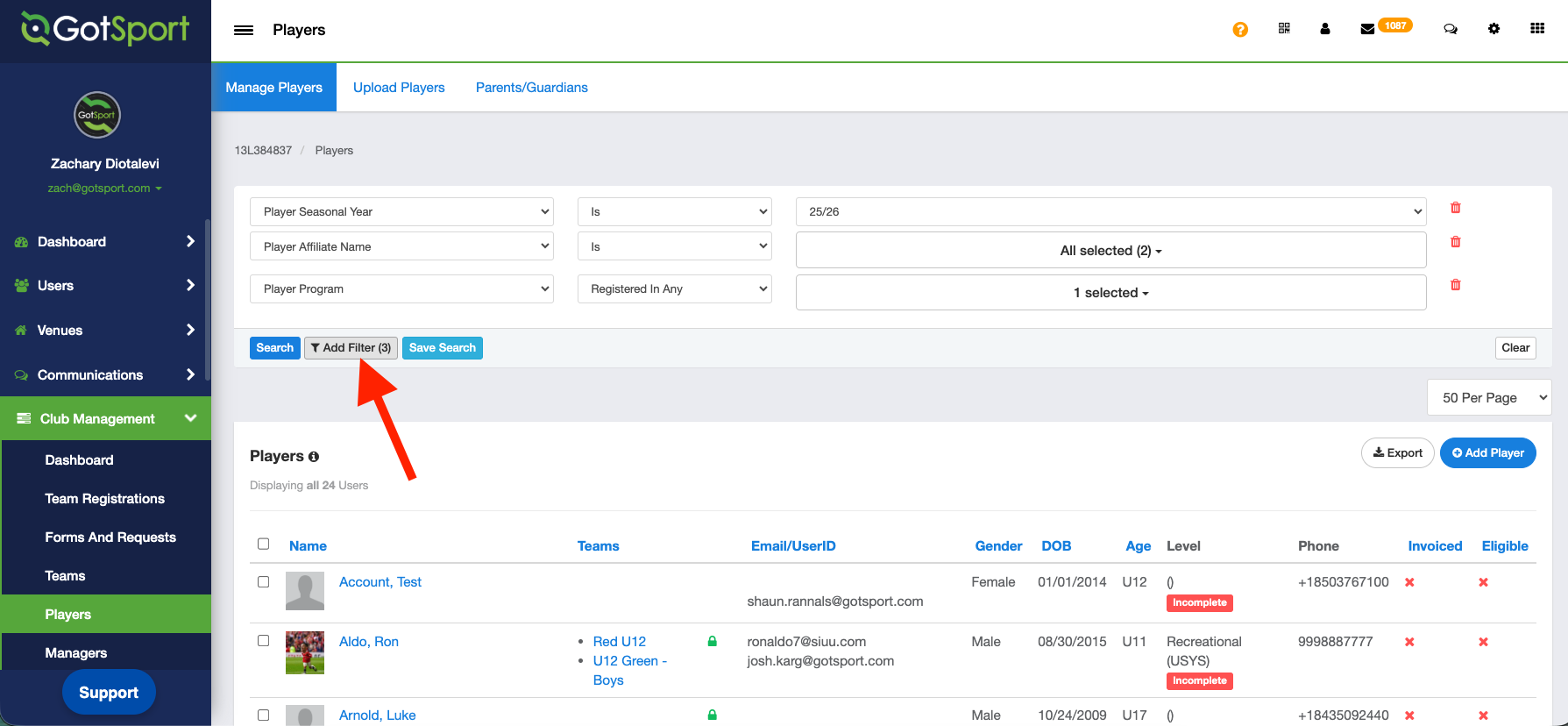Open the orange help question mark icon
Viewport: 1568px width, 726px height.
(x=1240, y=30)
